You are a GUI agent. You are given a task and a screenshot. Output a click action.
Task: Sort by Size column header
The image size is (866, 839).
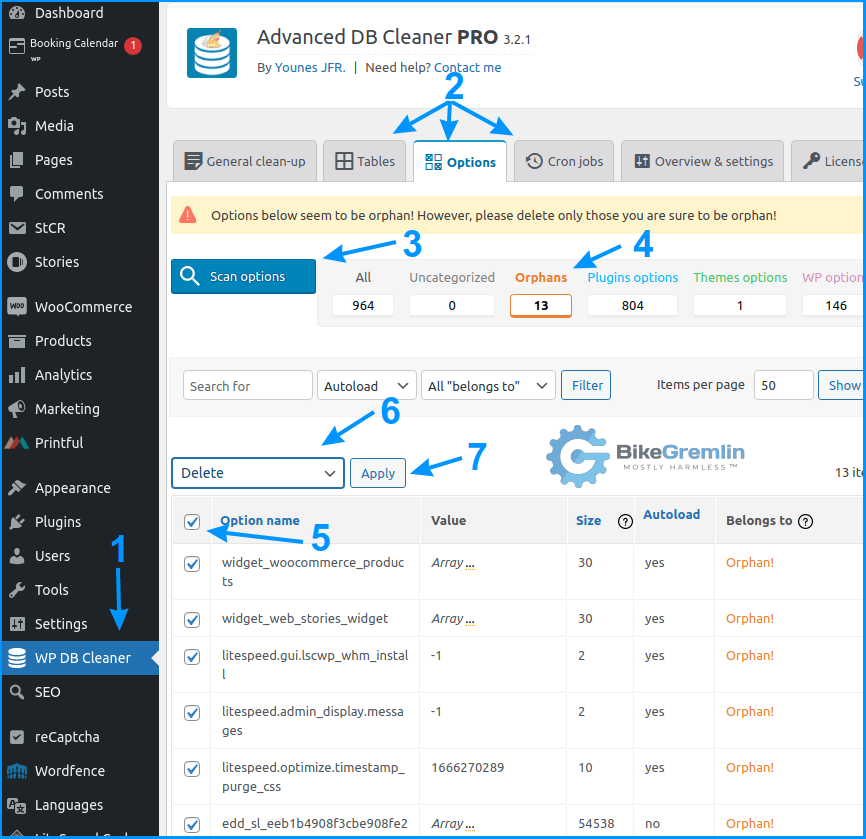tap(588, 520)
